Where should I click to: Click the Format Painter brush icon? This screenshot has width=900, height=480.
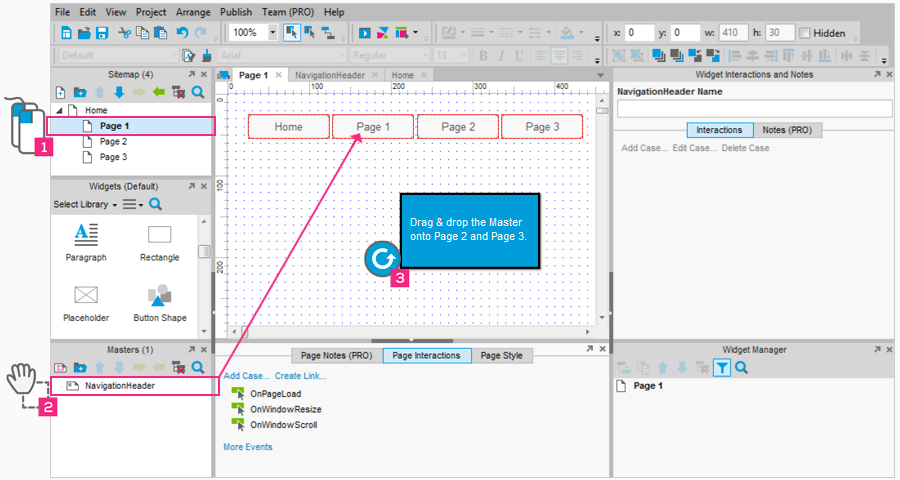[207, 55]
